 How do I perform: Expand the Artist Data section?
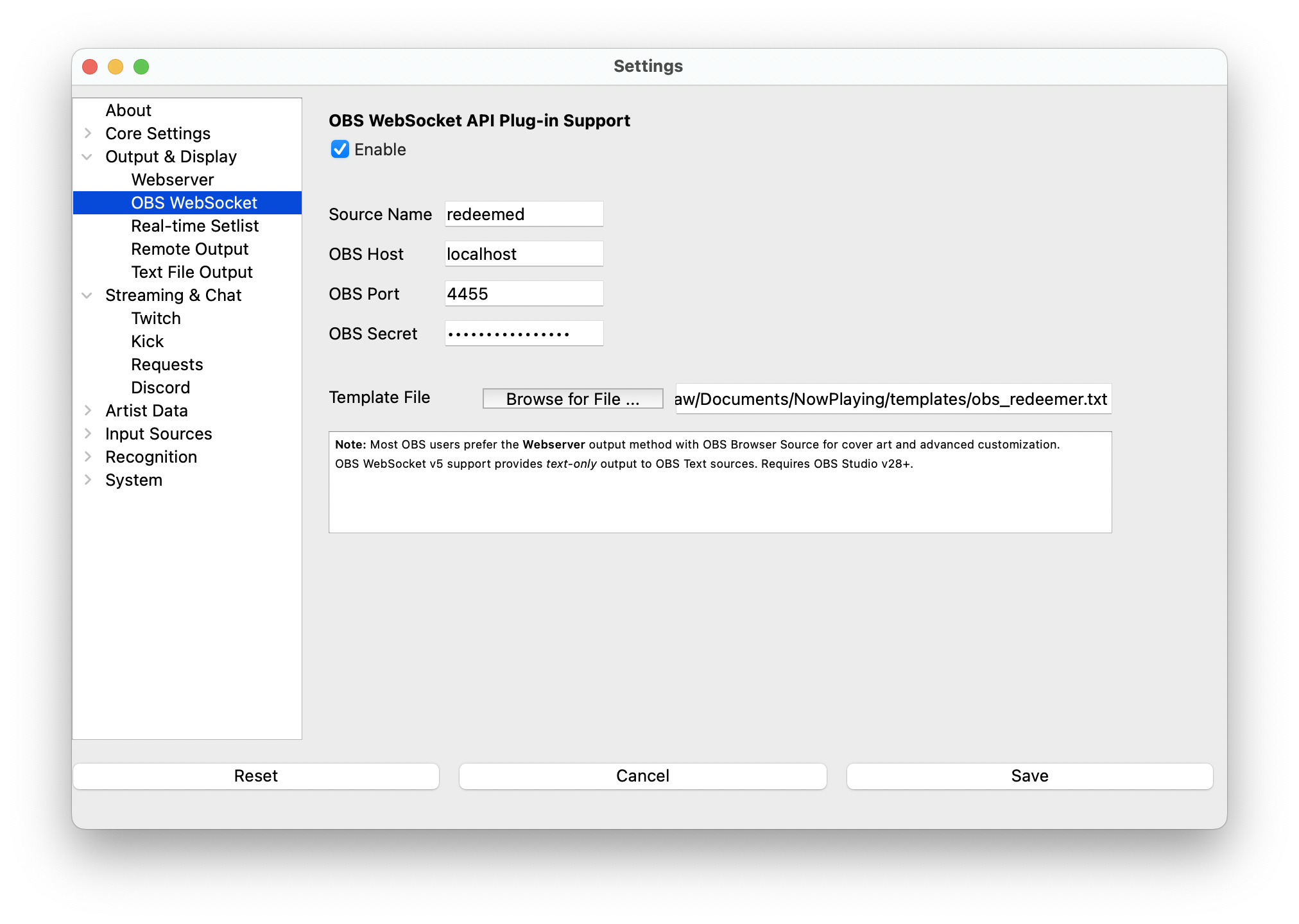pos(88,411)
